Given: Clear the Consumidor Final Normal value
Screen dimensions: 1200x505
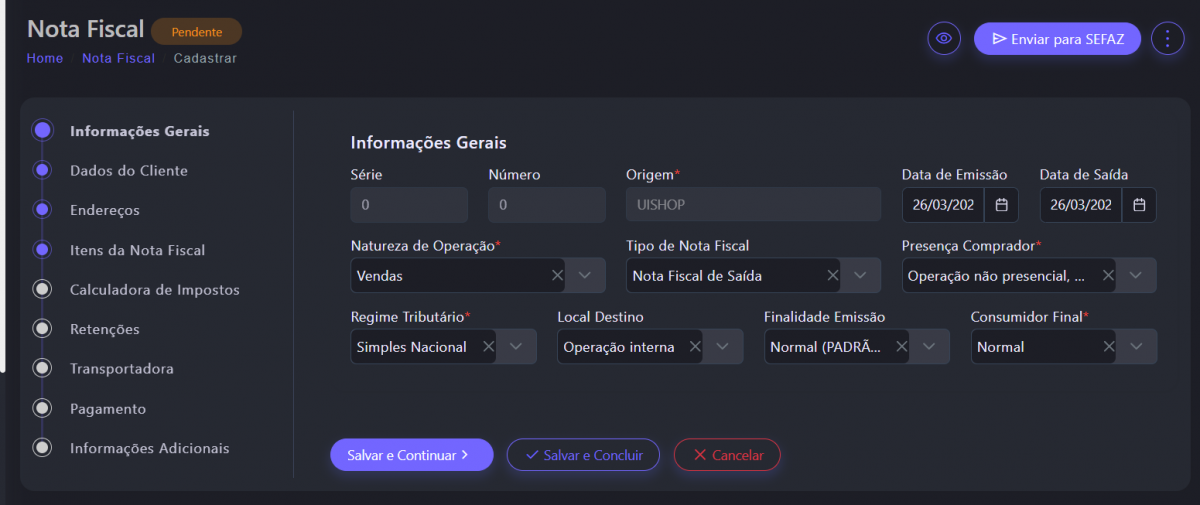Looking at the screenshot, I should pos(1109,347).
